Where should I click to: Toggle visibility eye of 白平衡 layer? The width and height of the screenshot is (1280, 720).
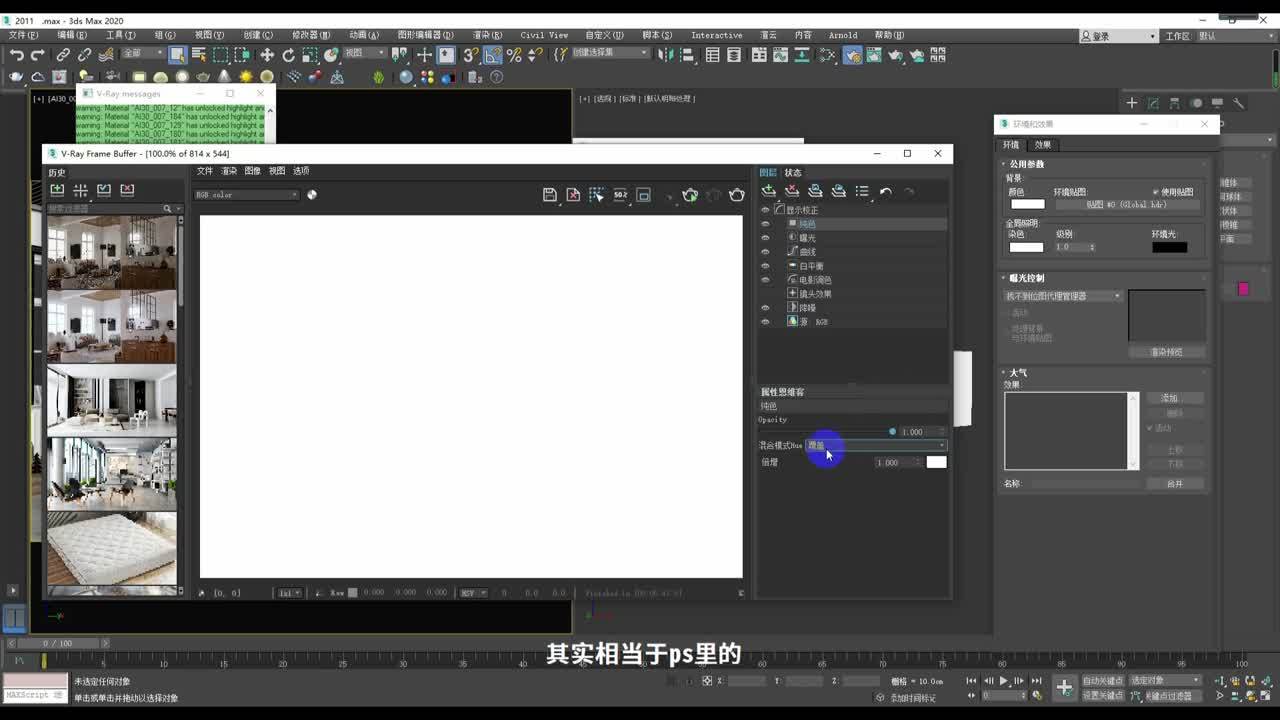coord(765,266)
